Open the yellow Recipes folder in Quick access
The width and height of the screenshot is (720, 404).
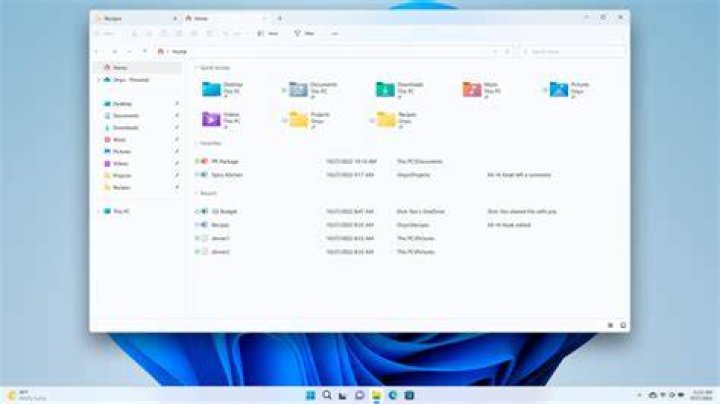(x=397, y=119)
